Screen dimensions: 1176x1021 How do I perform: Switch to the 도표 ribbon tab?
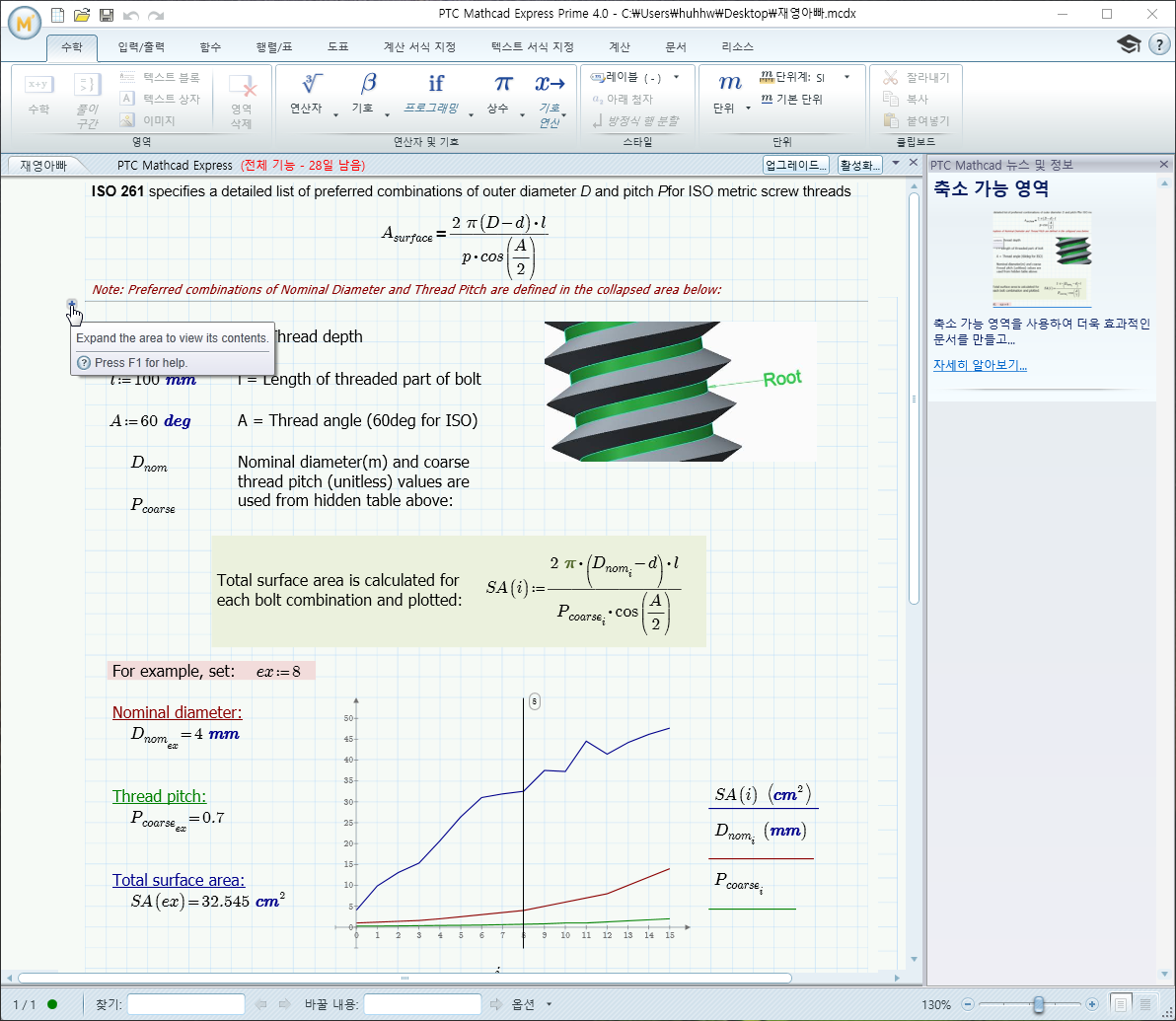(338, 47)
